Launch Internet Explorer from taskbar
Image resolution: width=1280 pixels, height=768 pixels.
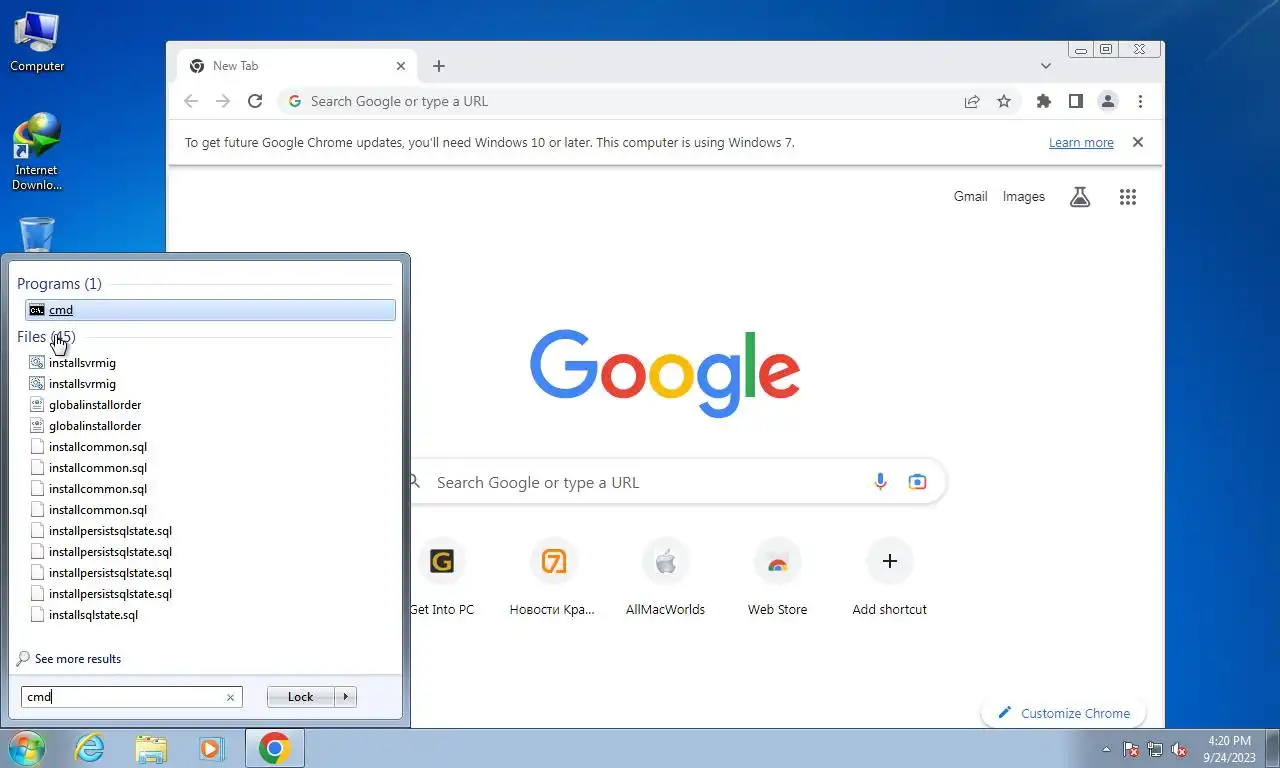90,748
